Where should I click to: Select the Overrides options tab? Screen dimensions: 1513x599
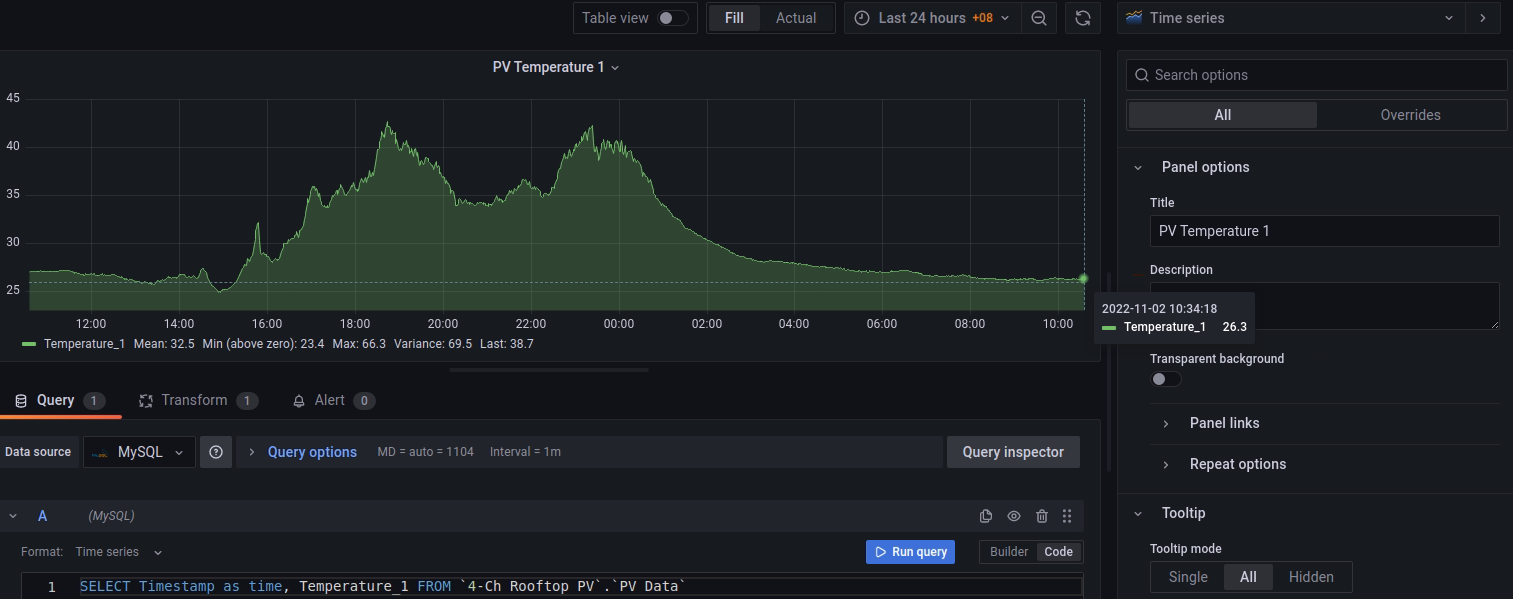click(1410, 115)
